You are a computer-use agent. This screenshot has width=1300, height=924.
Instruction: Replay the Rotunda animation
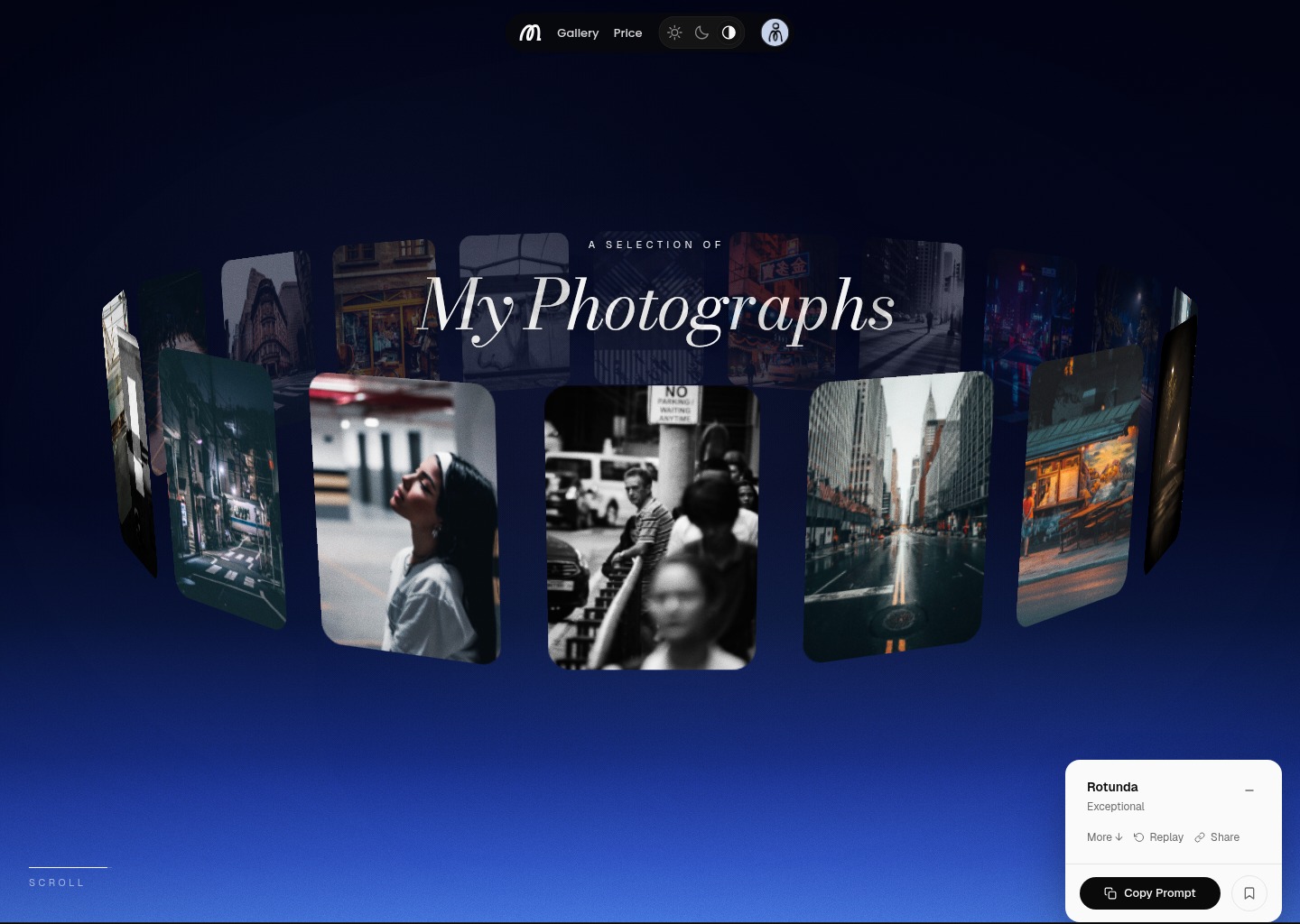(x=1158, y=837)
